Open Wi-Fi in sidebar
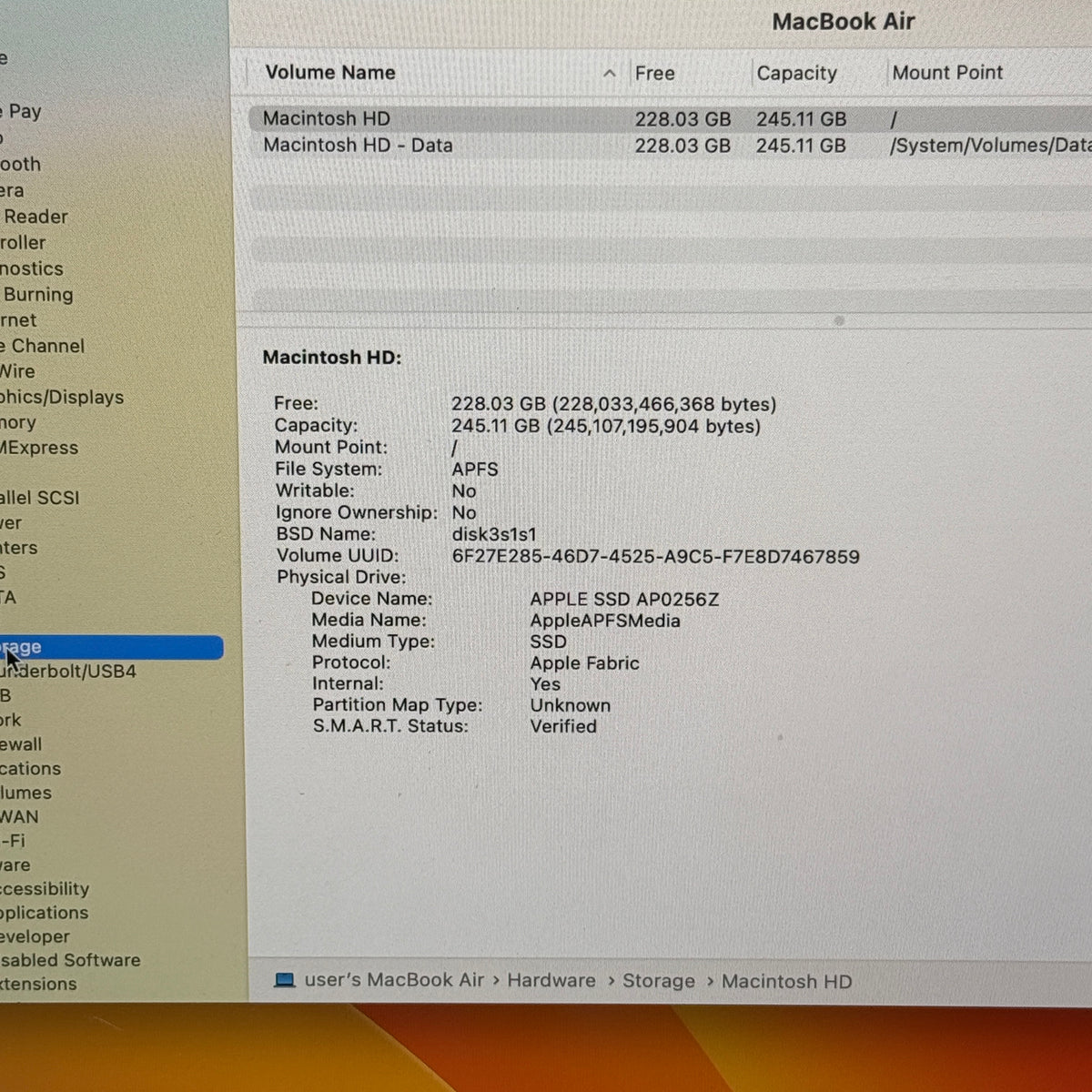The image size is (1092, 1092). pos(13,841)
